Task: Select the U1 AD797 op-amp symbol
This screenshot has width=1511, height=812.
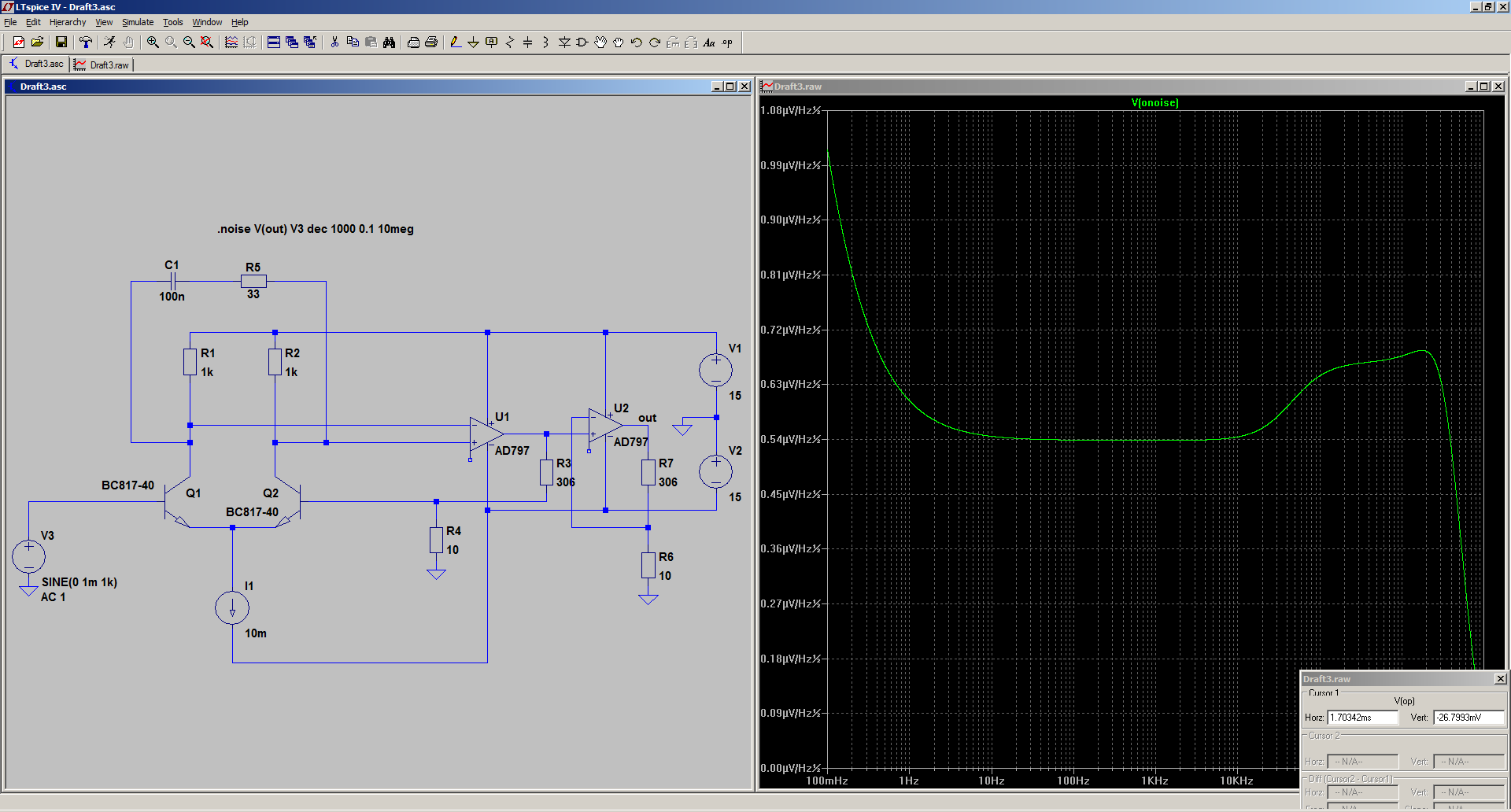Action: [486, 434]
